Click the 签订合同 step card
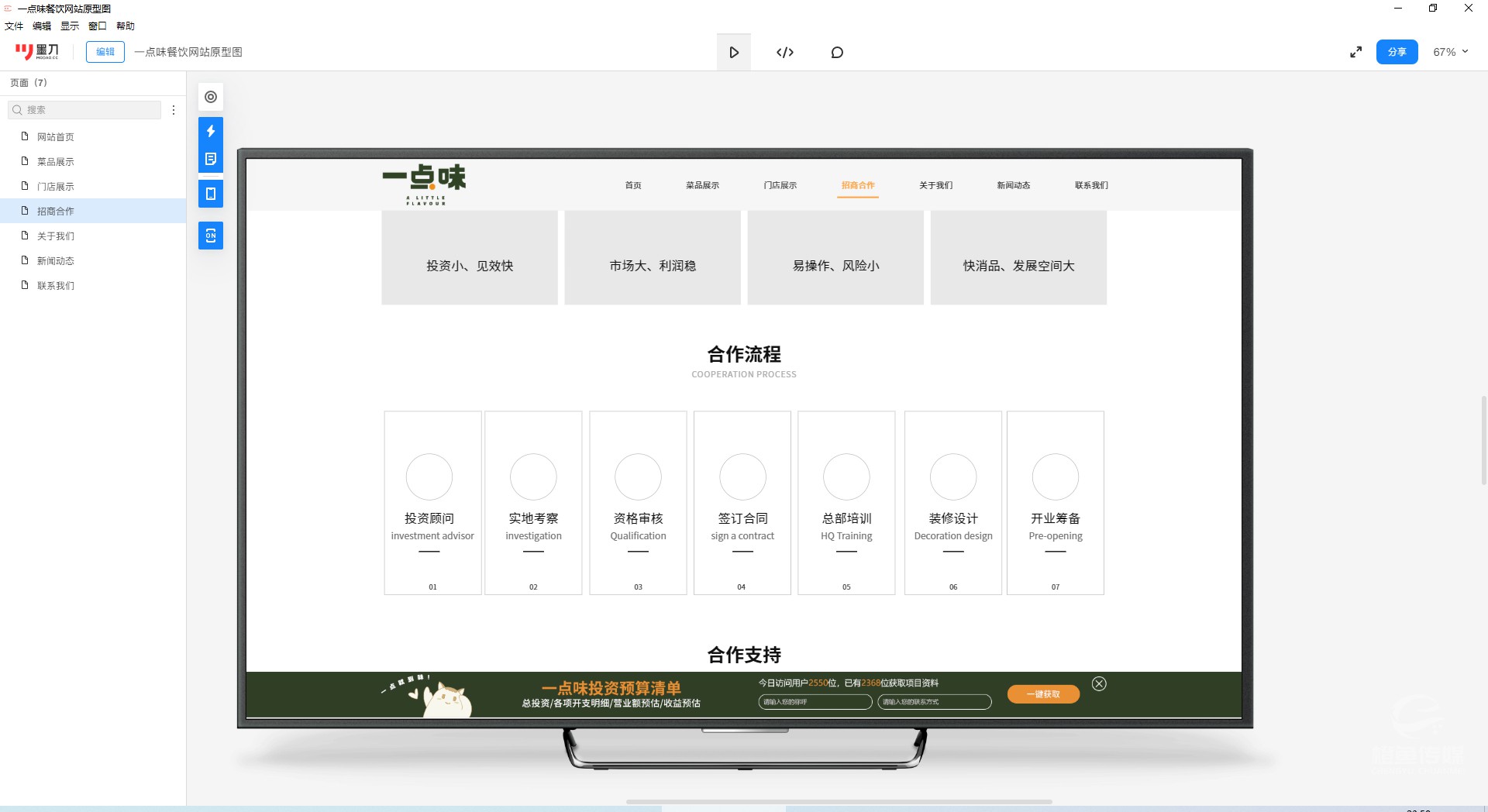The height and width of the screenshot is (812, 1488). tap(742, 503)
